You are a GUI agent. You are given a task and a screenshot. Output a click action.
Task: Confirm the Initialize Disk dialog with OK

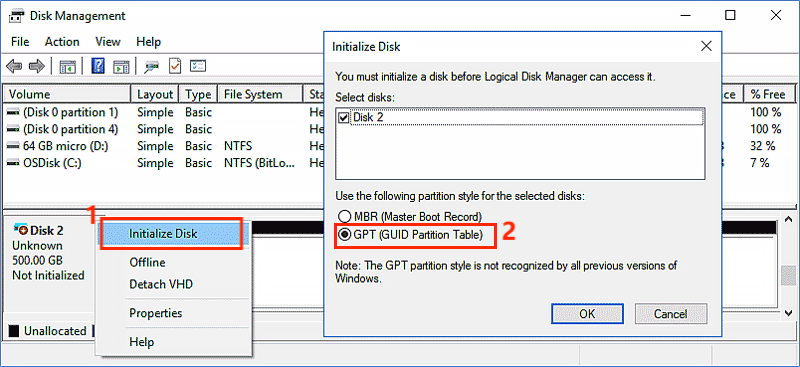[x=587, y=313]
